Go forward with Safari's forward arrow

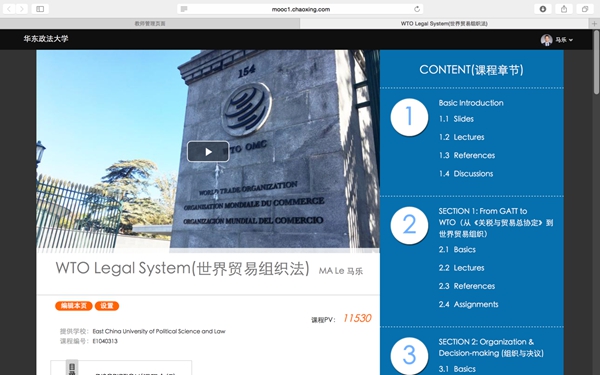(x=22, y=9)
